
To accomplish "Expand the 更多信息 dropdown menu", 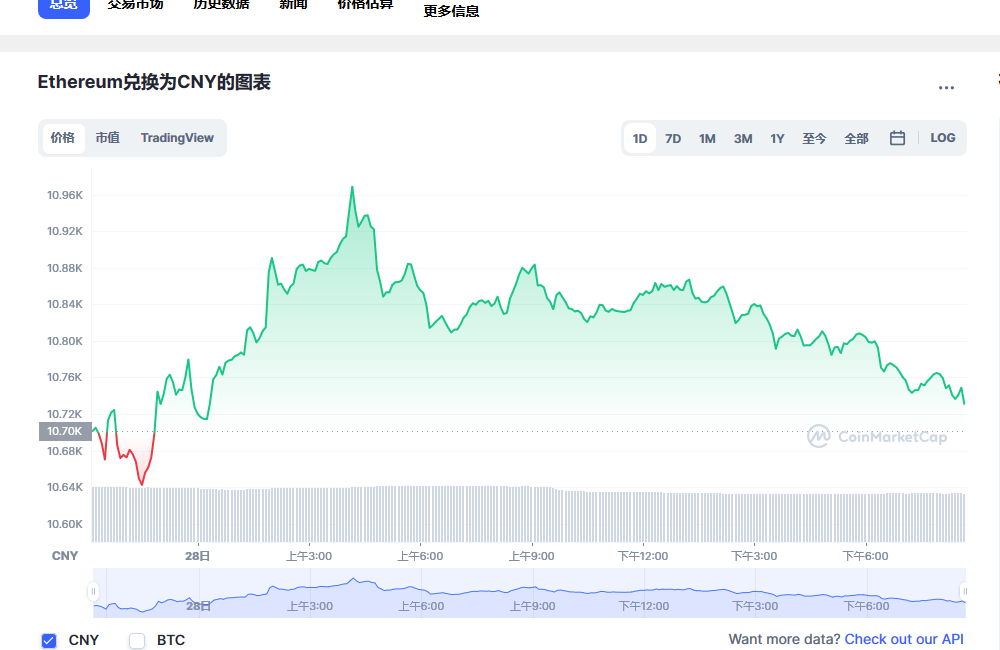I will [x=451, y=11].
